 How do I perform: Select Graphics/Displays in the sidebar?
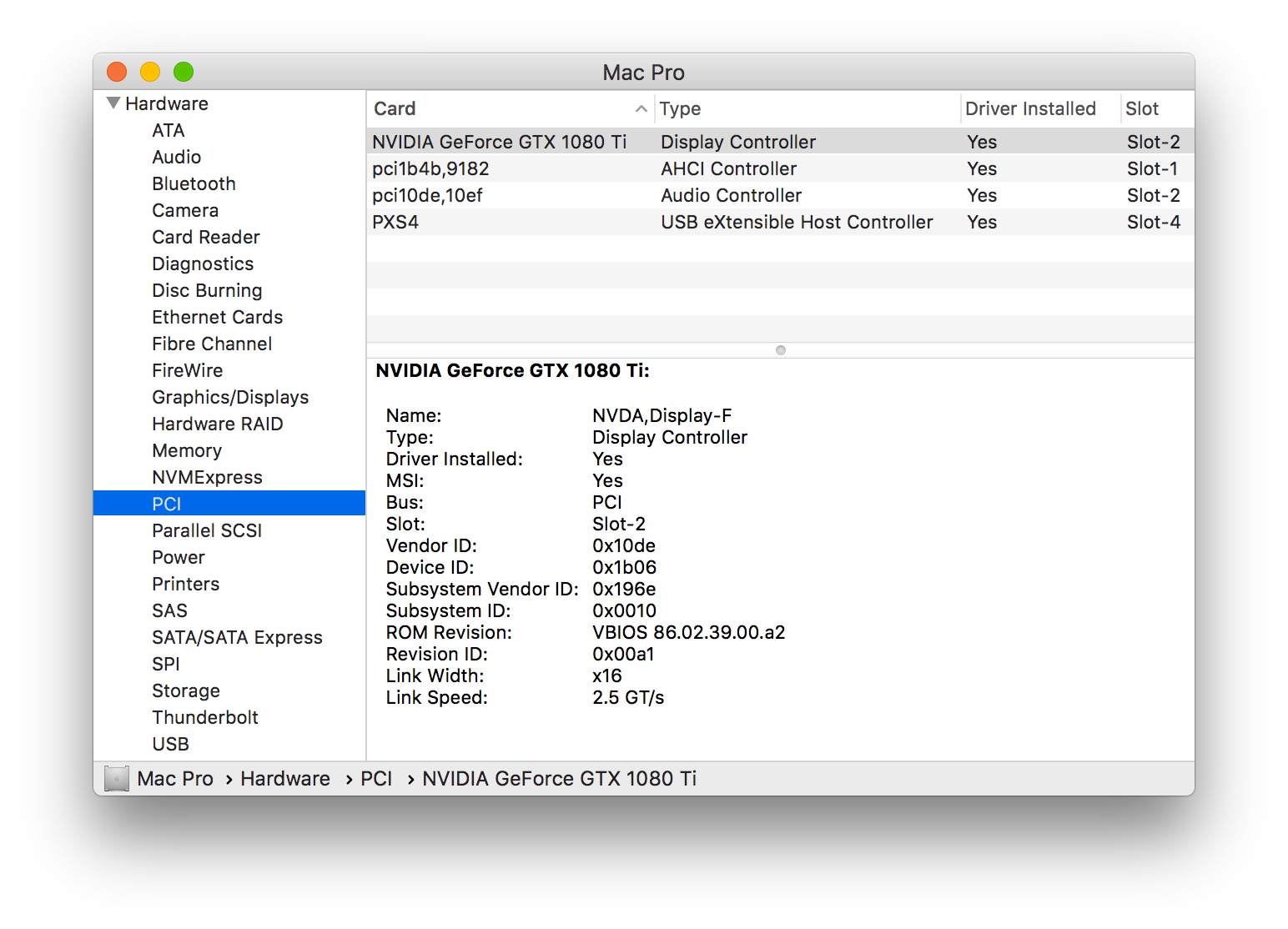pyautogui.click(x=230, y=397)
